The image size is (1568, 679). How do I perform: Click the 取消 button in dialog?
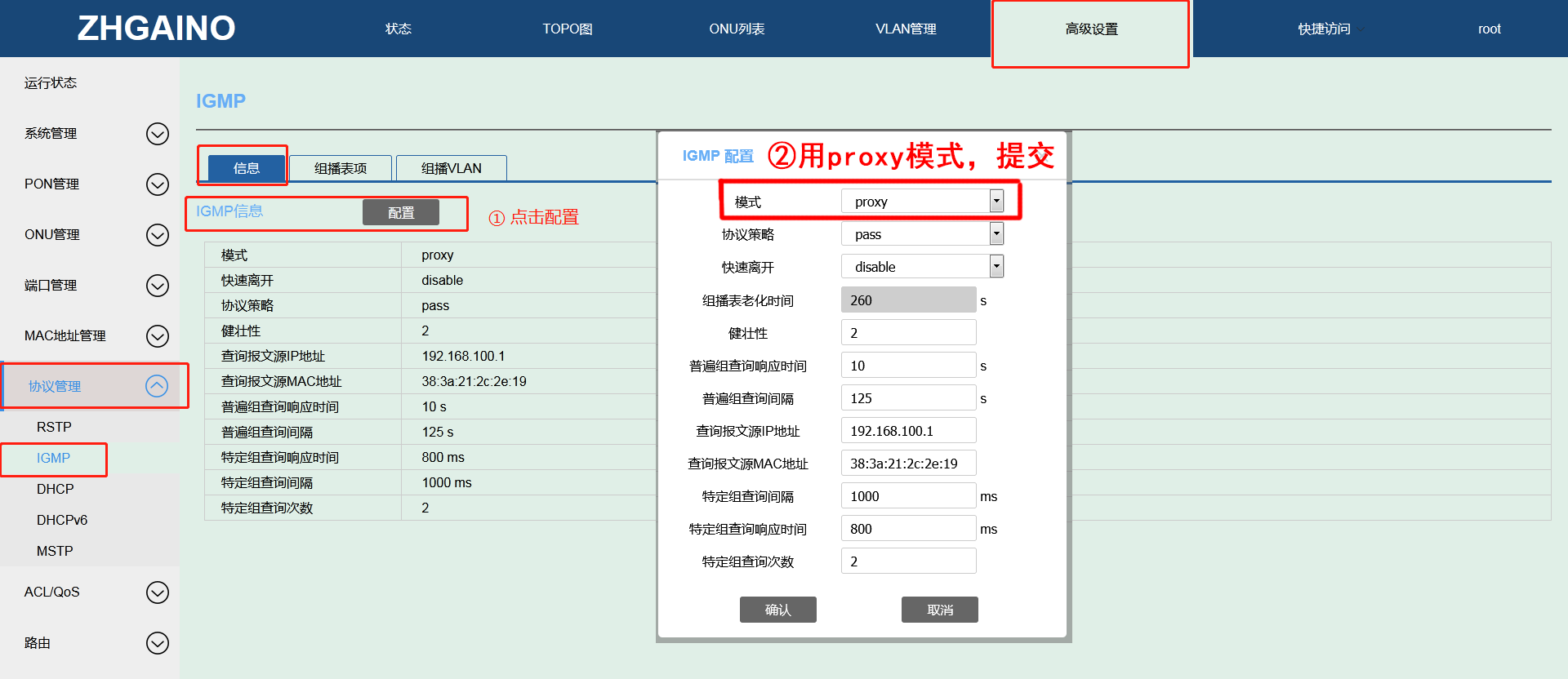(x=939, y=610)
